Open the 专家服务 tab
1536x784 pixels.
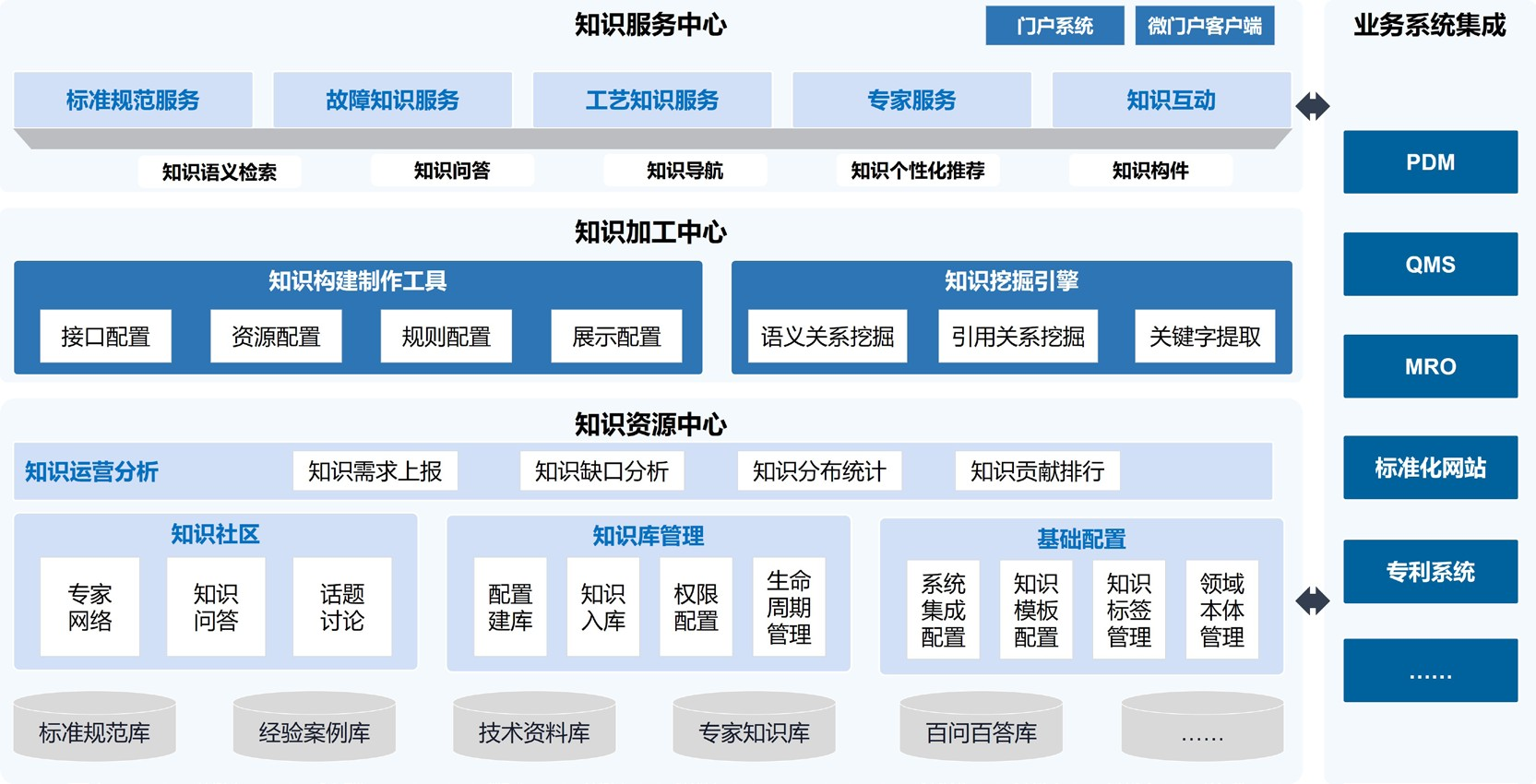tap(911, 100)
